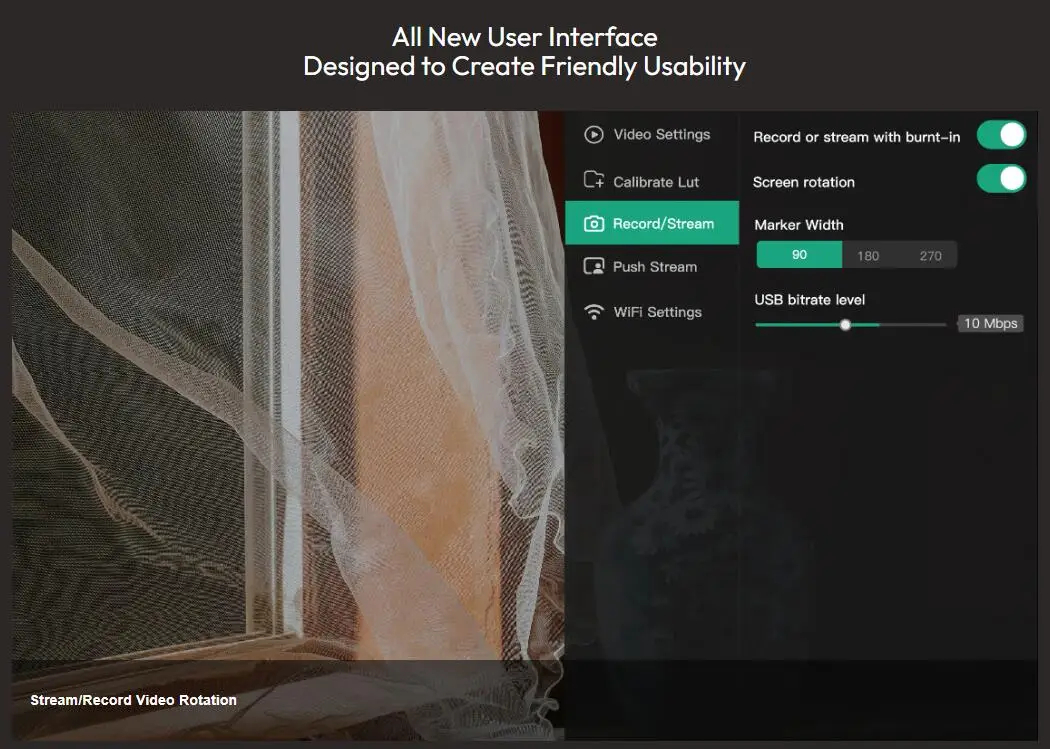Disable Screen rotation

(x=1001, y=179)
